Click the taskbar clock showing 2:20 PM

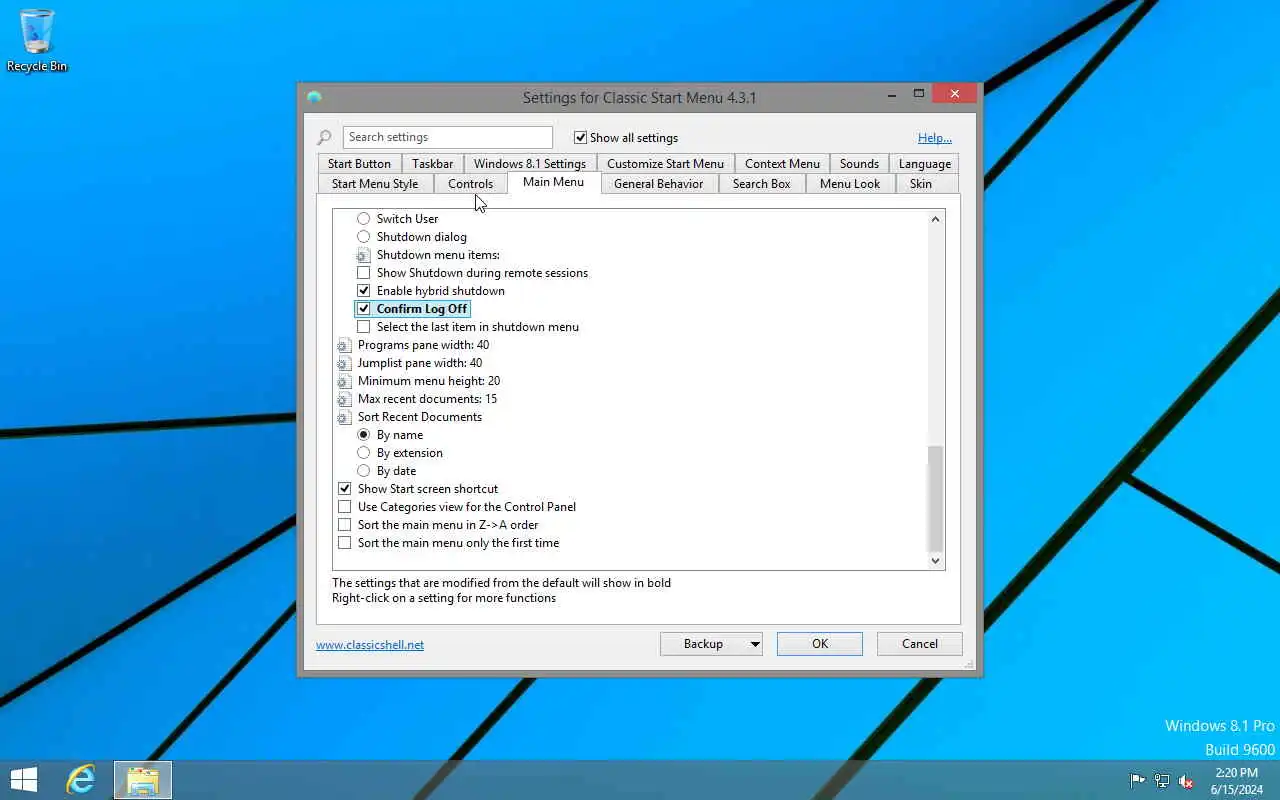(1236, 781)
